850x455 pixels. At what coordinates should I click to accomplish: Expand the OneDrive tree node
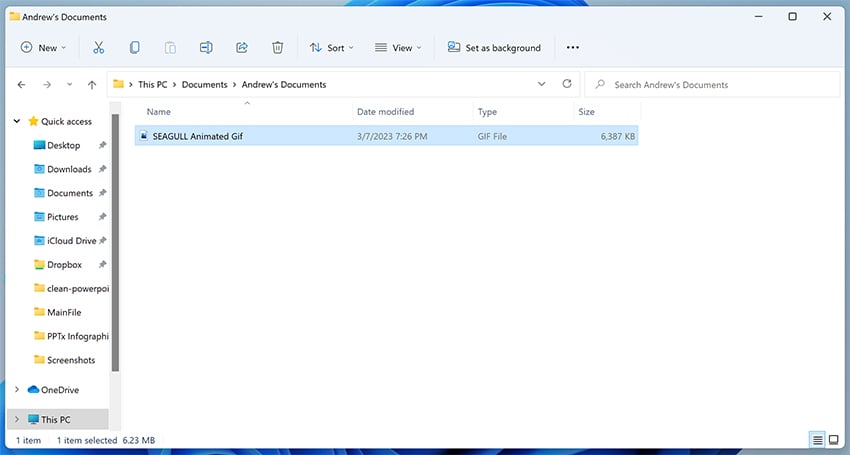(16, 390)
